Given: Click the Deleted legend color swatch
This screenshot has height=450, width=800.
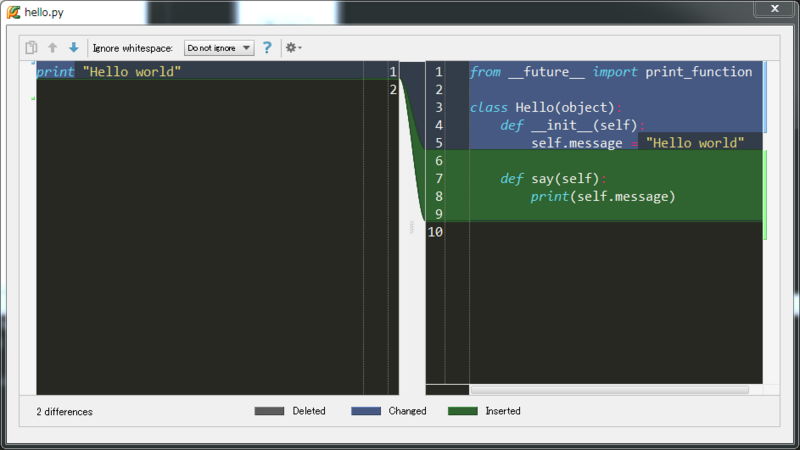Looking at the screenshot, I should [x=269, y=411].
